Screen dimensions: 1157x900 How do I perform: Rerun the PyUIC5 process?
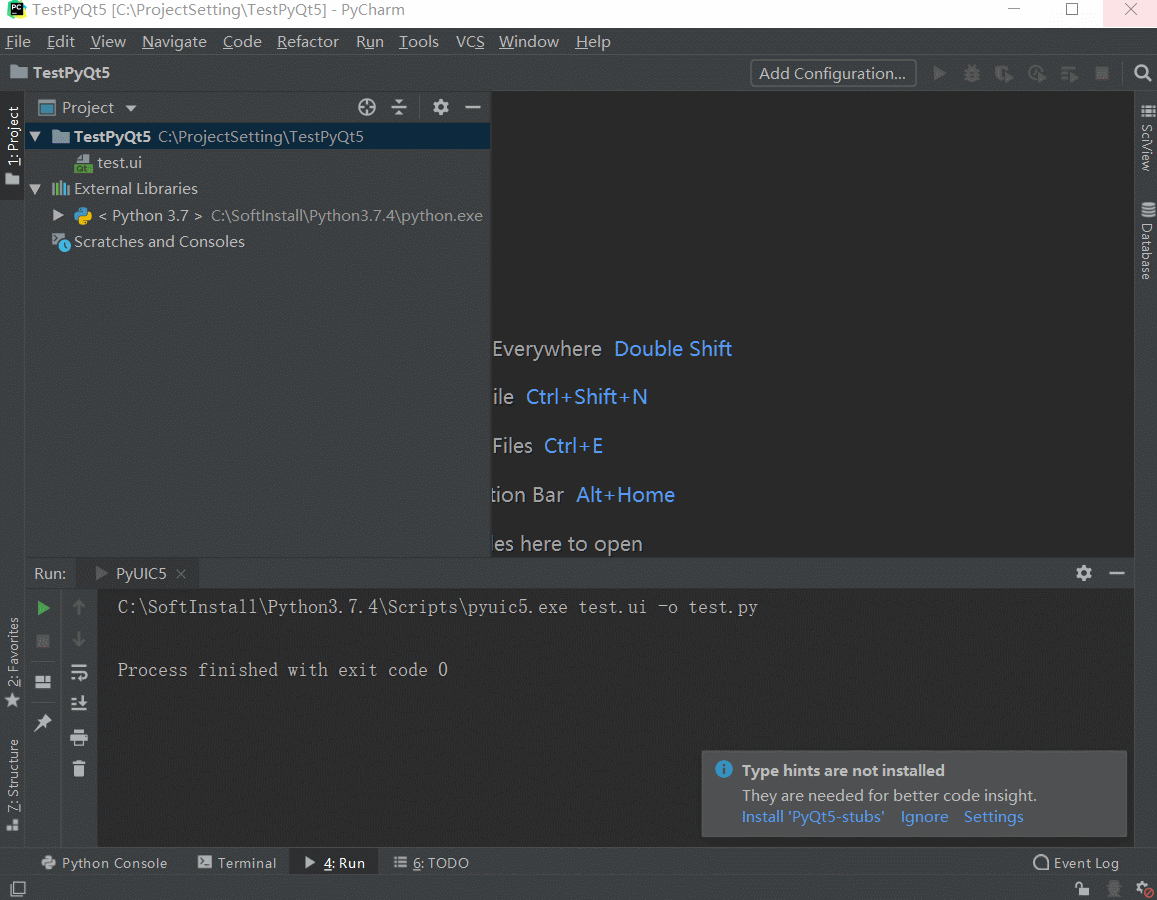[x=43, y=607]
